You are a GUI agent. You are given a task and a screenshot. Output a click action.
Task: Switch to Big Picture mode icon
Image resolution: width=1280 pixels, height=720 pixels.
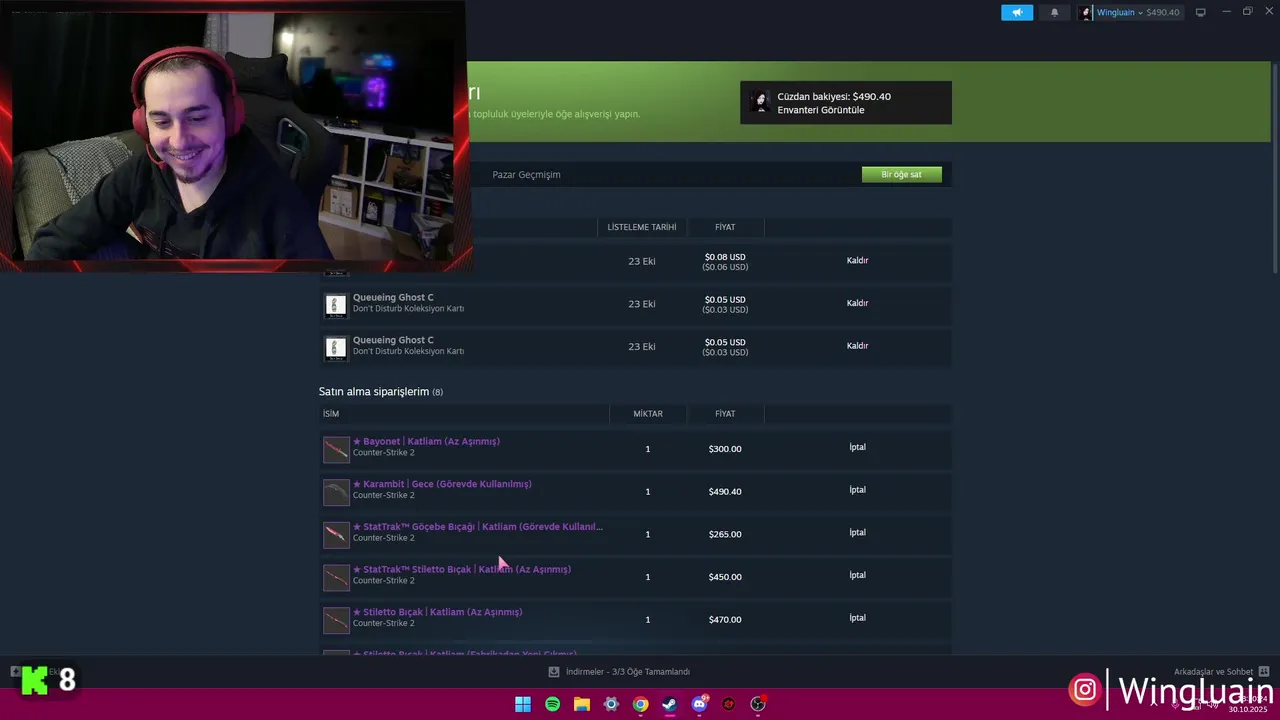coord(1201,12)
